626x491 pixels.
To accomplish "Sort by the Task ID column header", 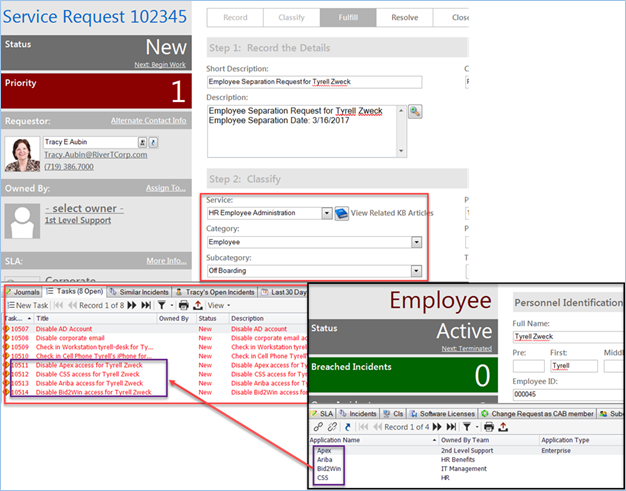I will [18, 318].
